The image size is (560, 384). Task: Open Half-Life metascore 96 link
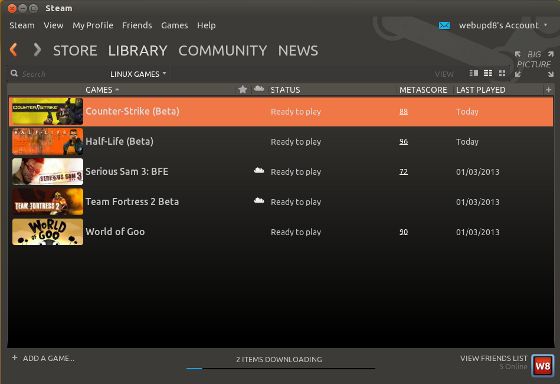tap(404, 141)
